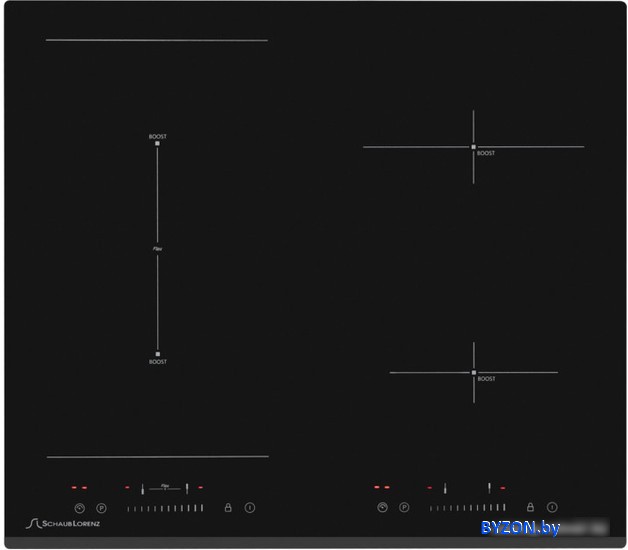
Task: Tap the lower BOOST marker on Flex zone
Action: (157, 354)
